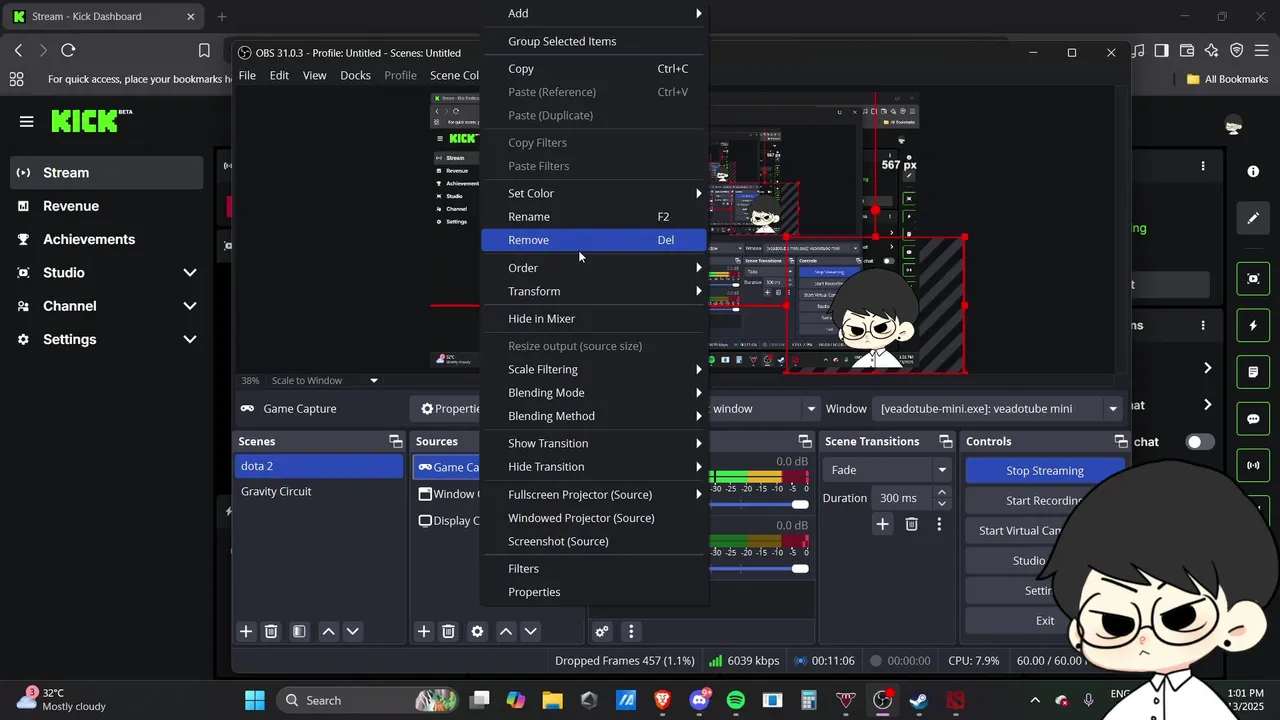Viewport: 1280px width, 720px height.
Task: Open source properties gear in Sources panel
Action: coord(477,632)
